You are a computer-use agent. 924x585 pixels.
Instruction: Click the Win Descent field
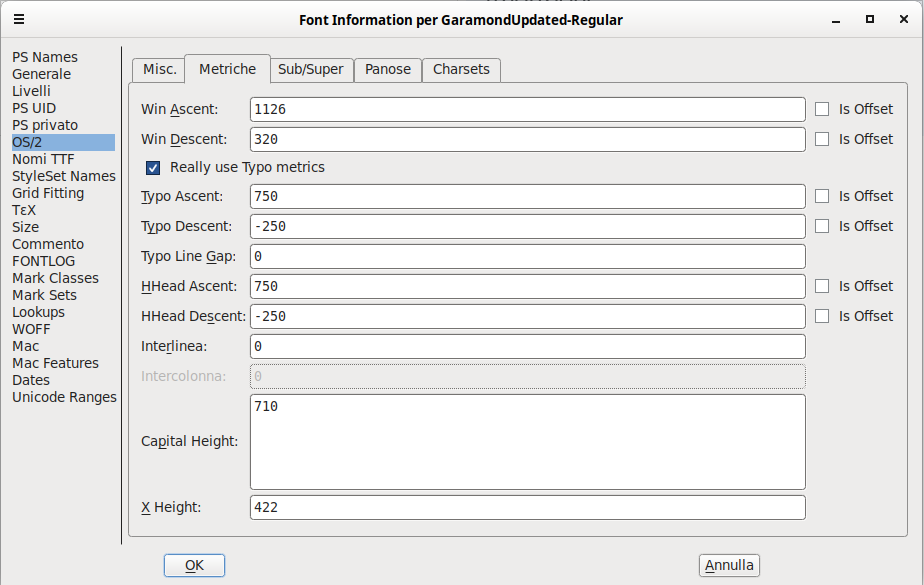point(527,140)
